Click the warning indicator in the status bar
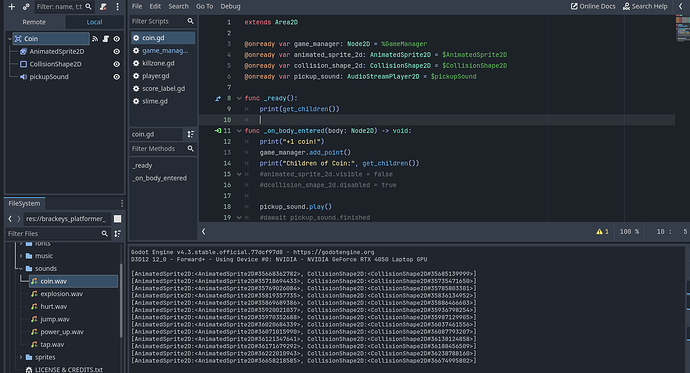Image resolution: width=690 pixels, height=373 pixels. (602, 231)
